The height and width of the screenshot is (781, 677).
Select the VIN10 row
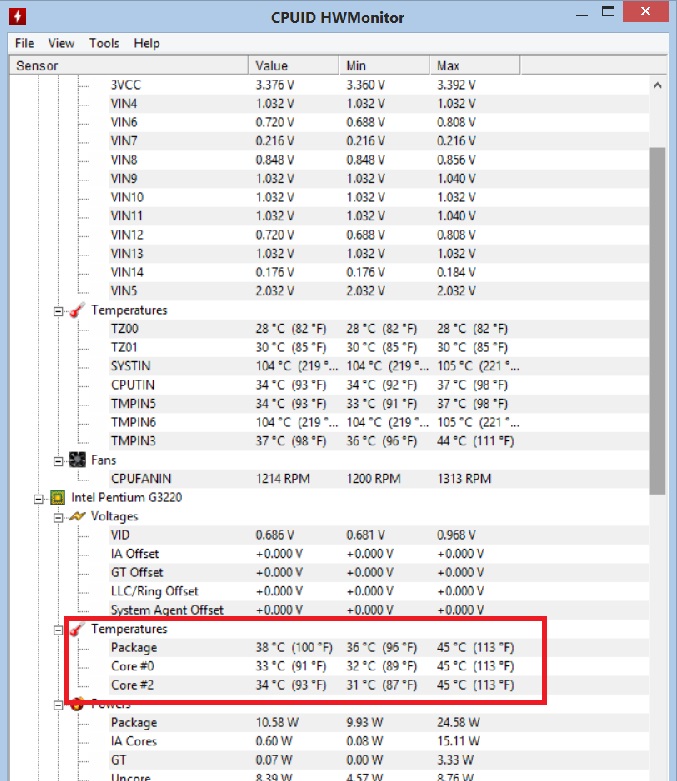(x=379, y=197)
